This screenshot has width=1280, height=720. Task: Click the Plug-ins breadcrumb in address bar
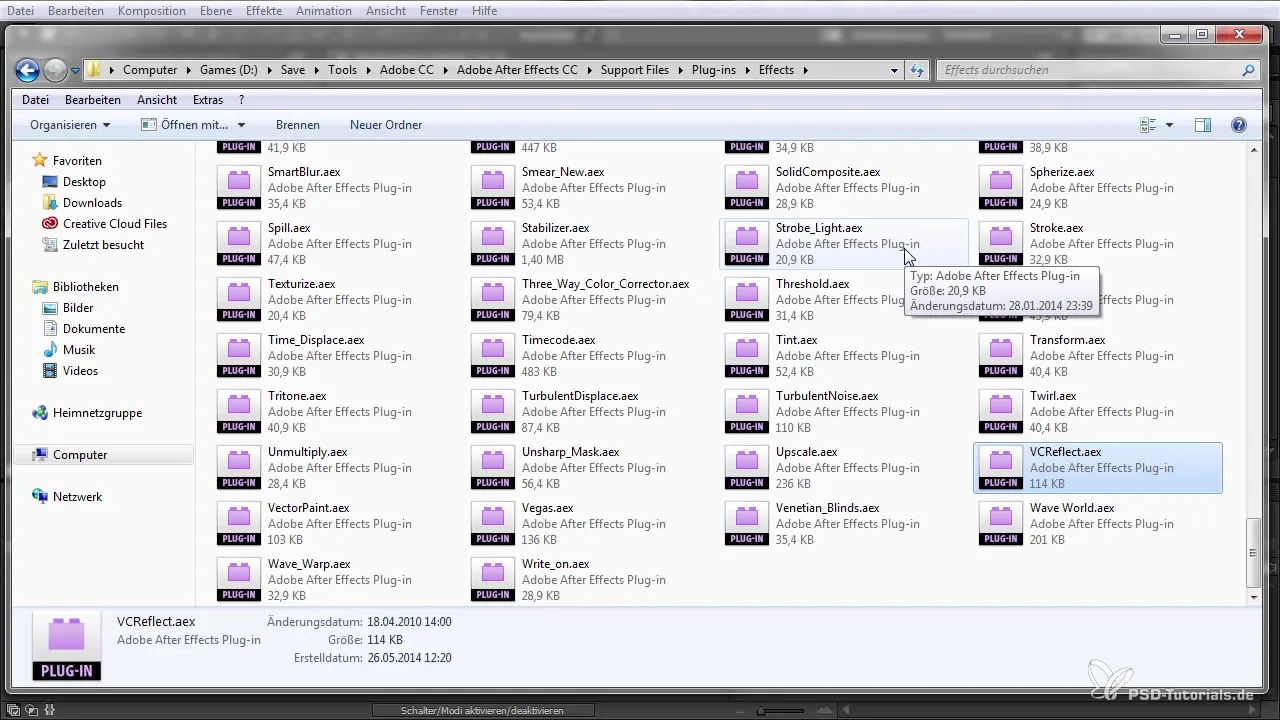[716, 70]
